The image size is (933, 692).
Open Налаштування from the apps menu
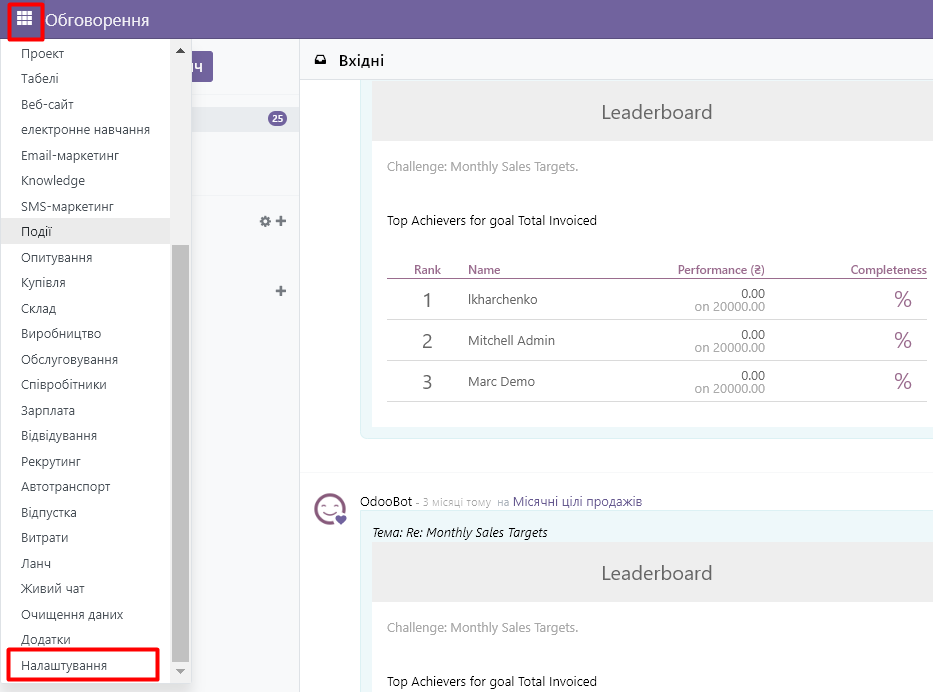point(64,665)
